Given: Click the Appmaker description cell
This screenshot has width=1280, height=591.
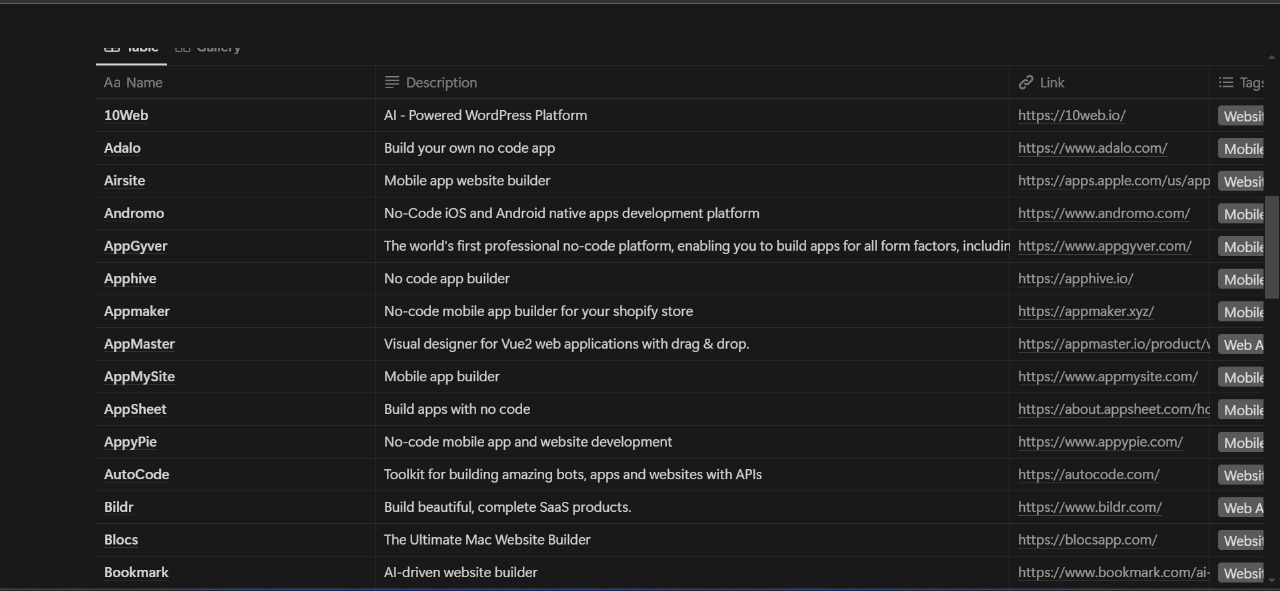Looking at the screenshot, I should click(538, 311).
